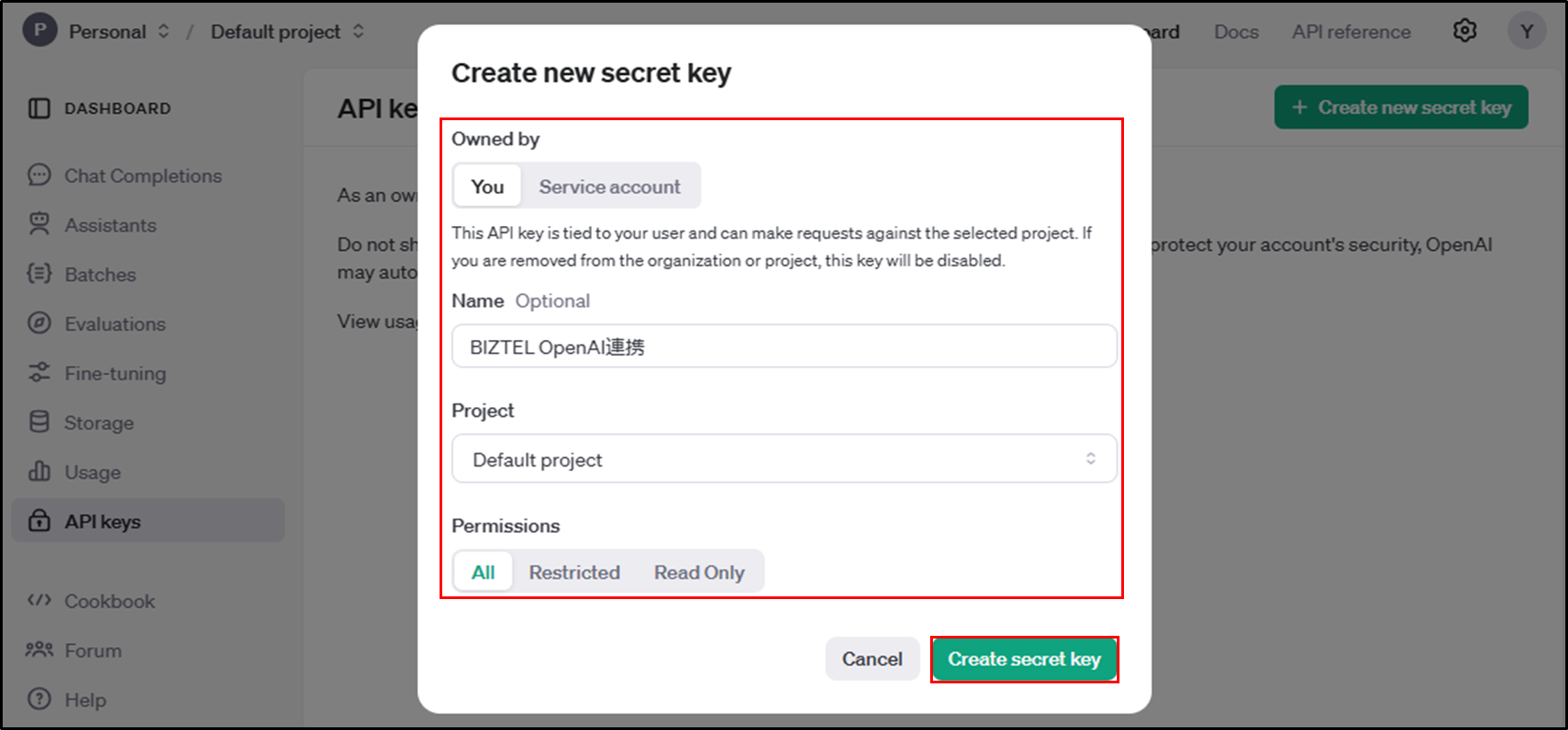Viewport: 1568px width, 730px height.
Task: Click the Storage database icon
Action: click(39, 421)
